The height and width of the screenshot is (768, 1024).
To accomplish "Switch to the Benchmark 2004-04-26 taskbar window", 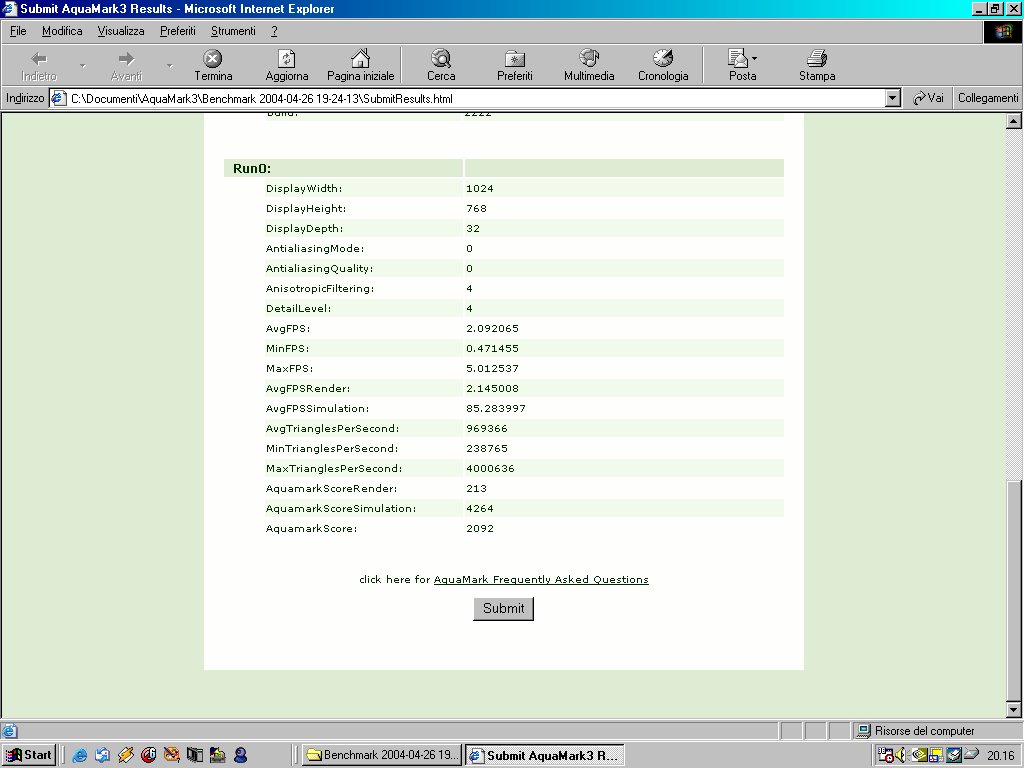I will coord(382,755).
